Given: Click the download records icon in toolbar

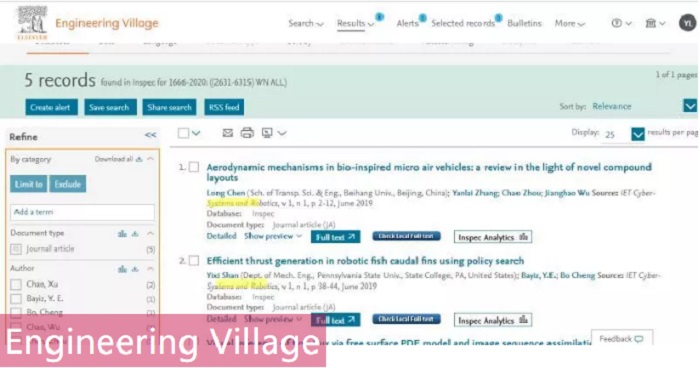Looking at the screenshot, I should (x=267, y=133).
